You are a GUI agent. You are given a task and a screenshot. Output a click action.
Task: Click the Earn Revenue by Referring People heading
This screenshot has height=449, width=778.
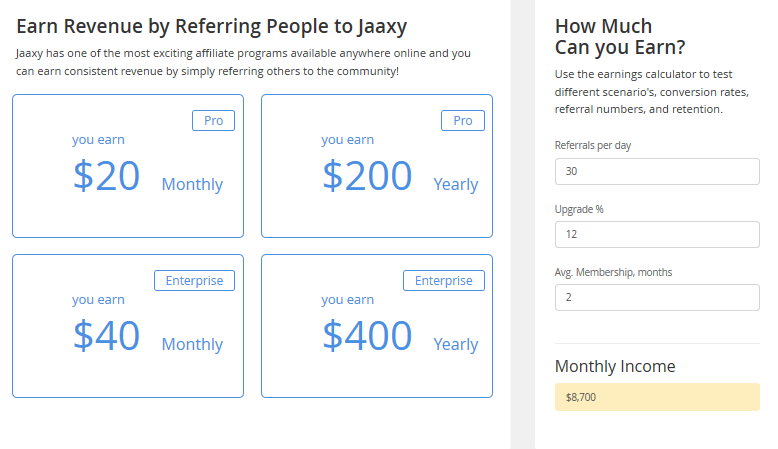(x=211, y=26)
